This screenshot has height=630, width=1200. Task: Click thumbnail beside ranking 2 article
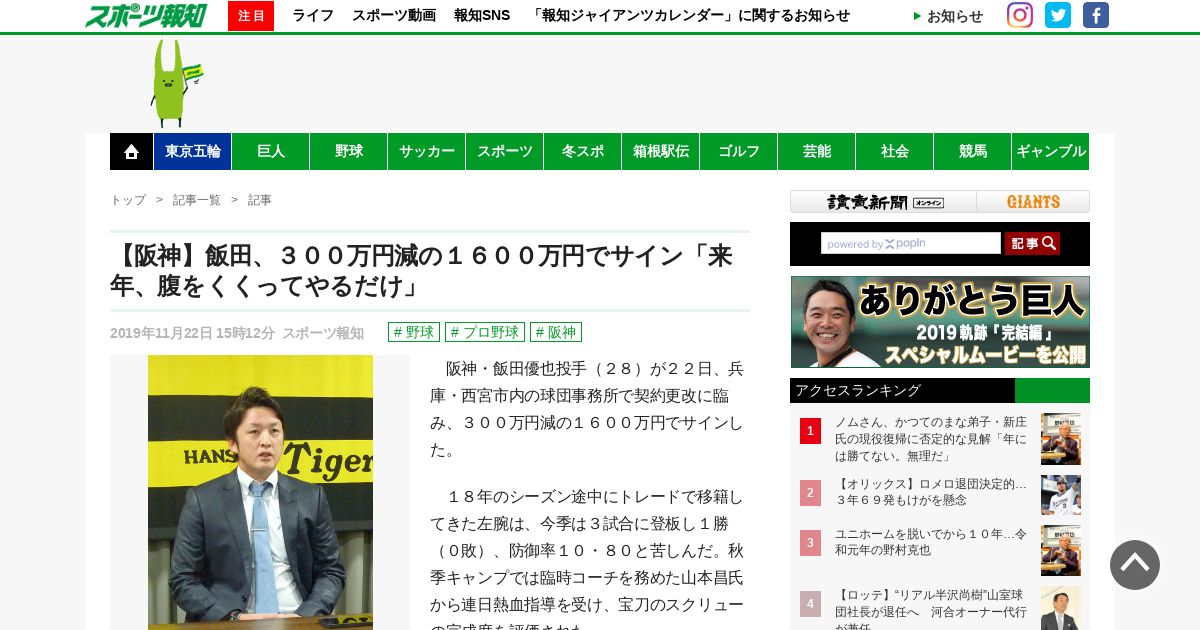(1061, 495)
